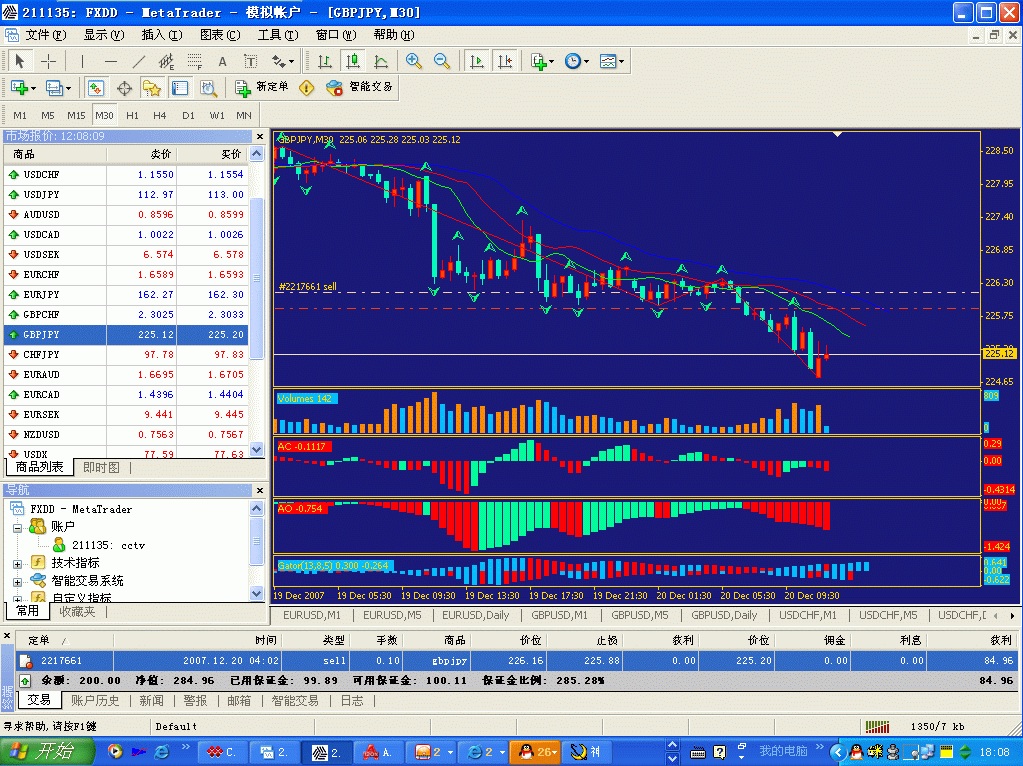Open the 插入 insert menu

pos(162,35)
